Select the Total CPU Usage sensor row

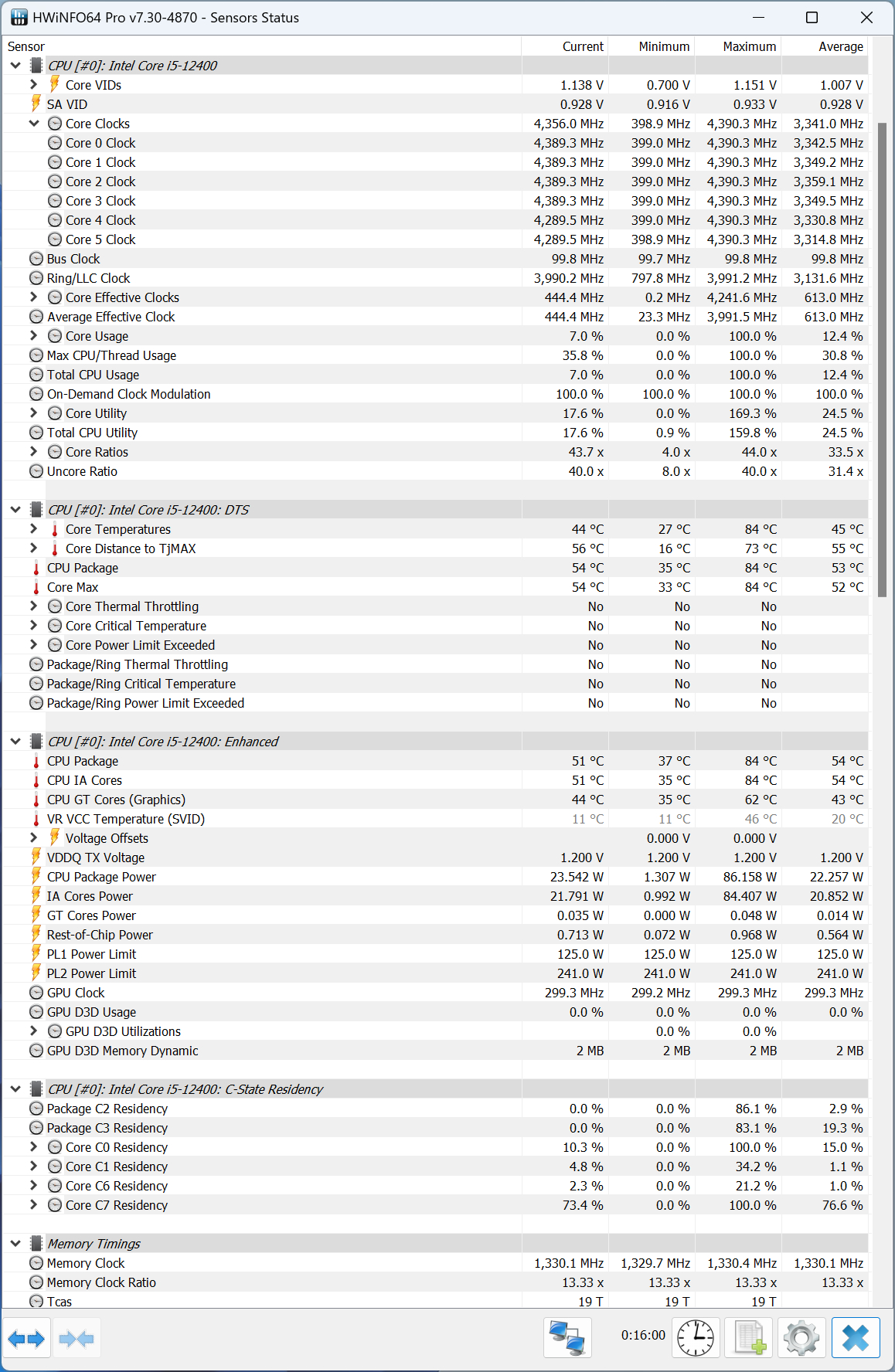[93, 375]
